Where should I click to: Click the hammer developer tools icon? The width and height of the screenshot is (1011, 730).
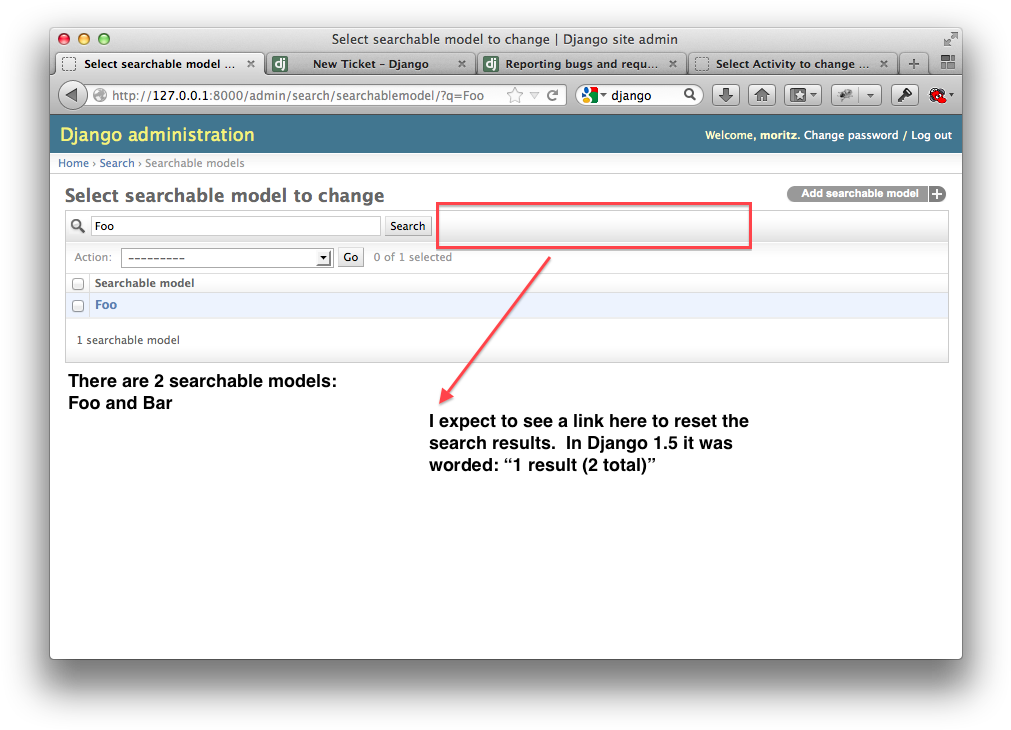pos(905,95)
